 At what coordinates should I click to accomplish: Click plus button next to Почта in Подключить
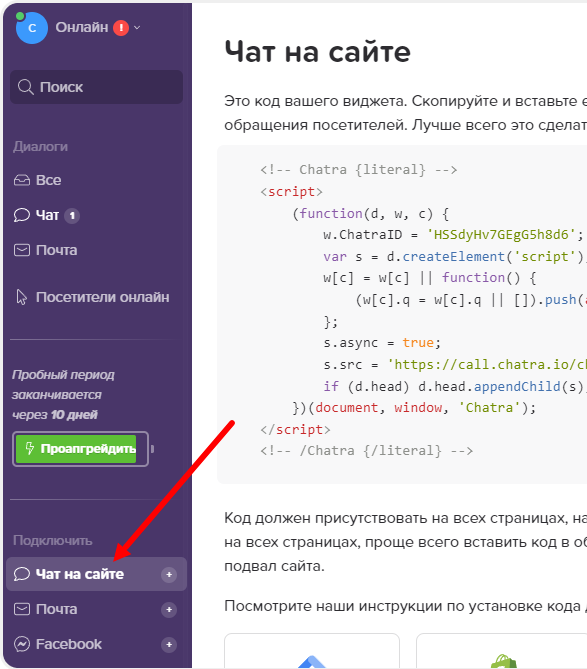point(169,610)
